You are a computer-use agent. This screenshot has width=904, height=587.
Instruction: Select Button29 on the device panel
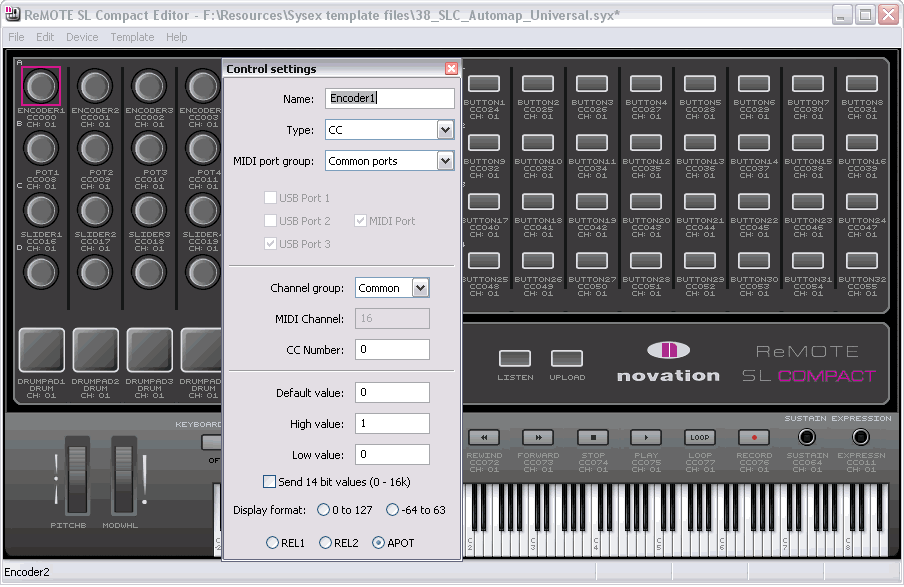[x=700, y=261]
